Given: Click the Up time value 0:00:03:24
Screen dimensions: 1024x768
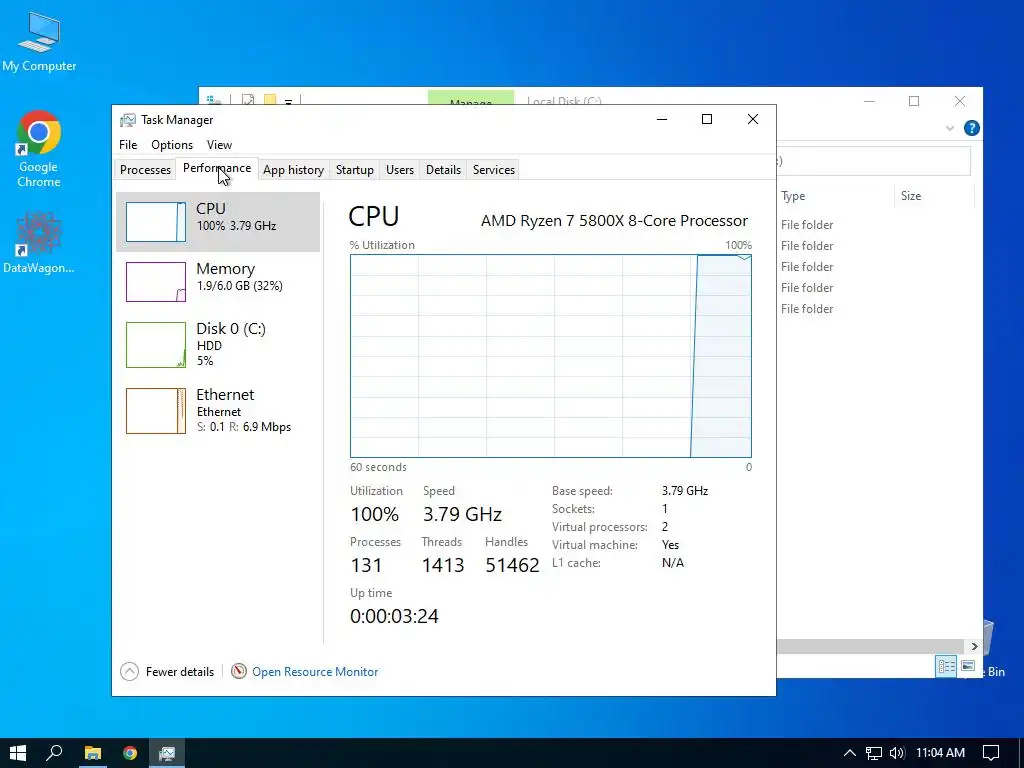Looking at the screenshot, I should pos(394,616).
